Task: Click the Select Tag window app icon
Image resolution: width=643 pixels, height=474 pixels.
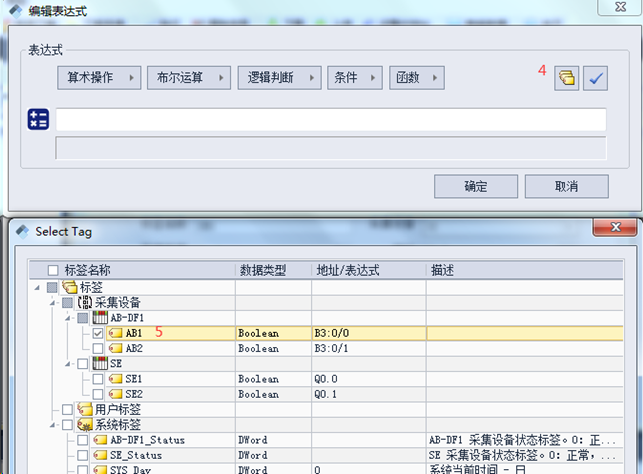Action: point(23,232)
